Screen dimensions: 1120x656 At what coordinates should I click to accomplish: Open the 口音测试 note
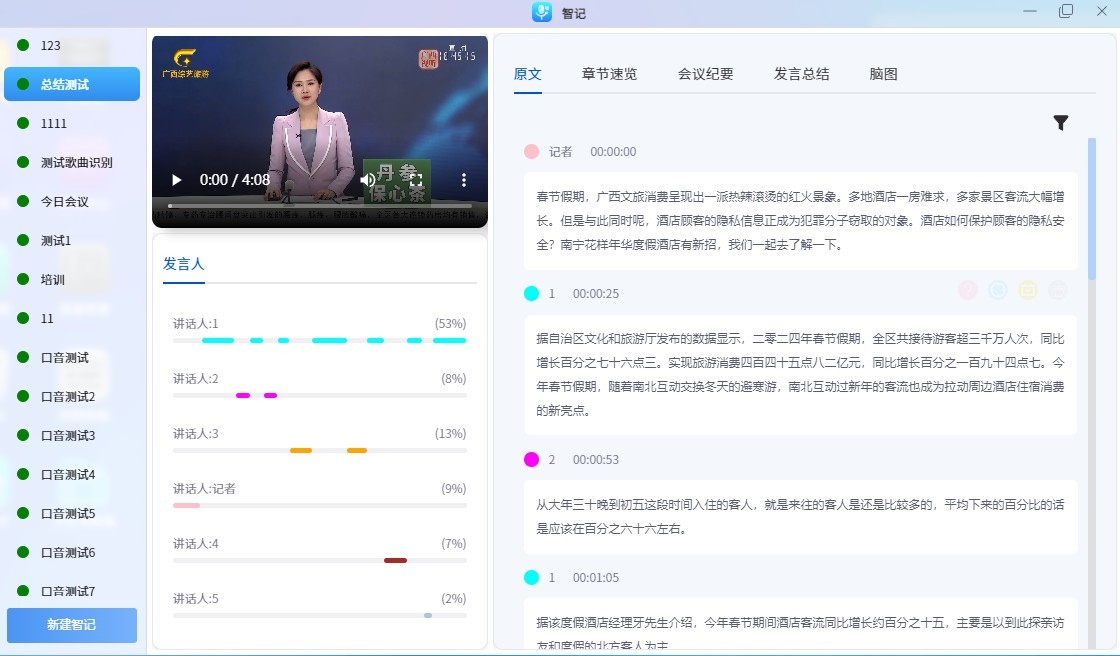pyautogui.click(x=72, y=357)
